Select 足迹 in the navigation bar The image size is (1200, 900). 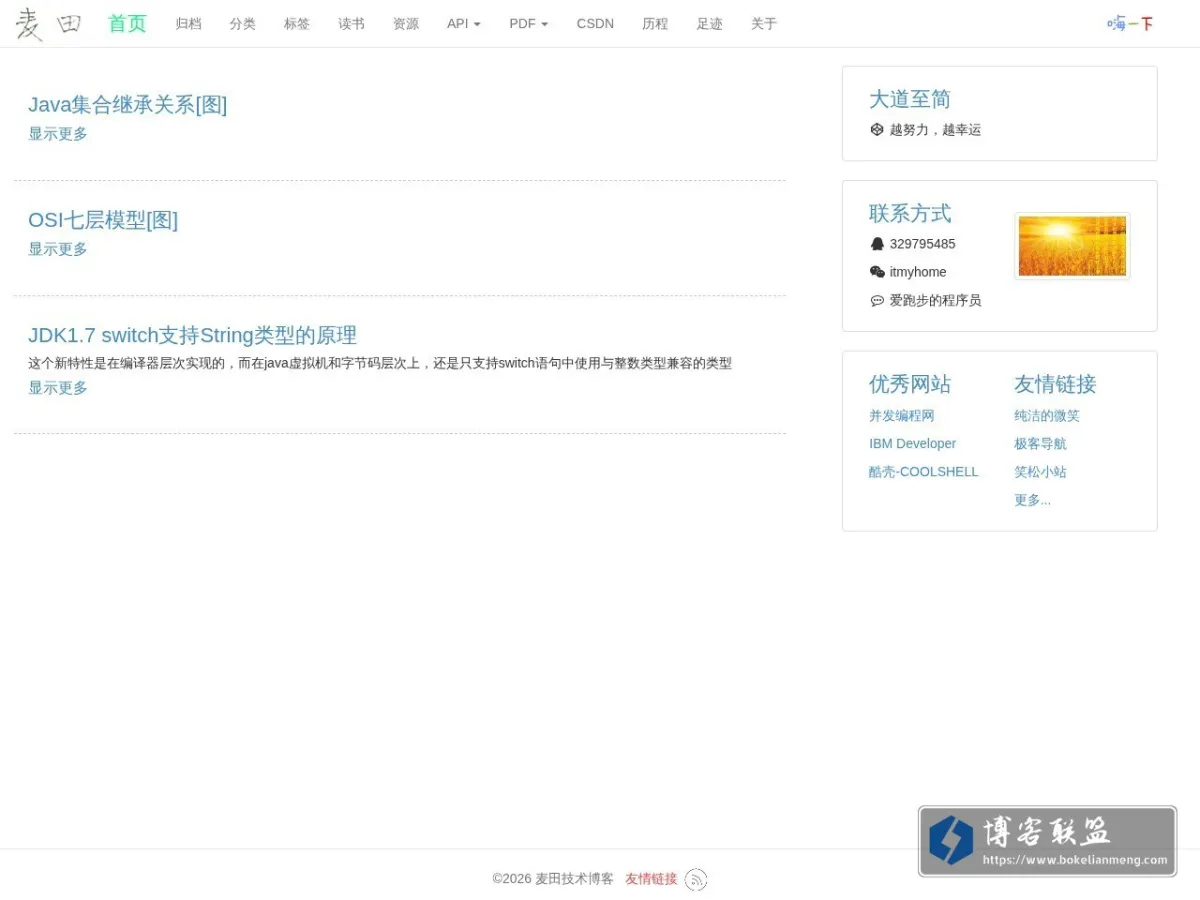click(x=710, y=24)
